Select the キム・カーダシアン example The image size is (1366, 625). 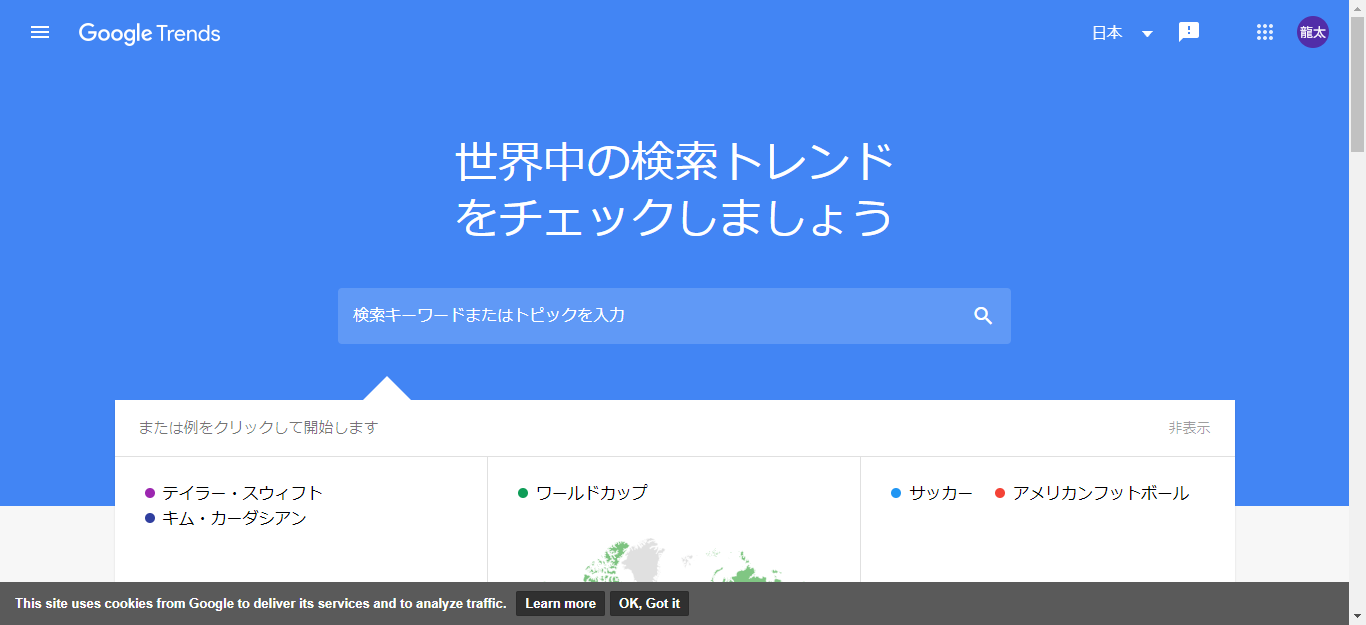234,518
